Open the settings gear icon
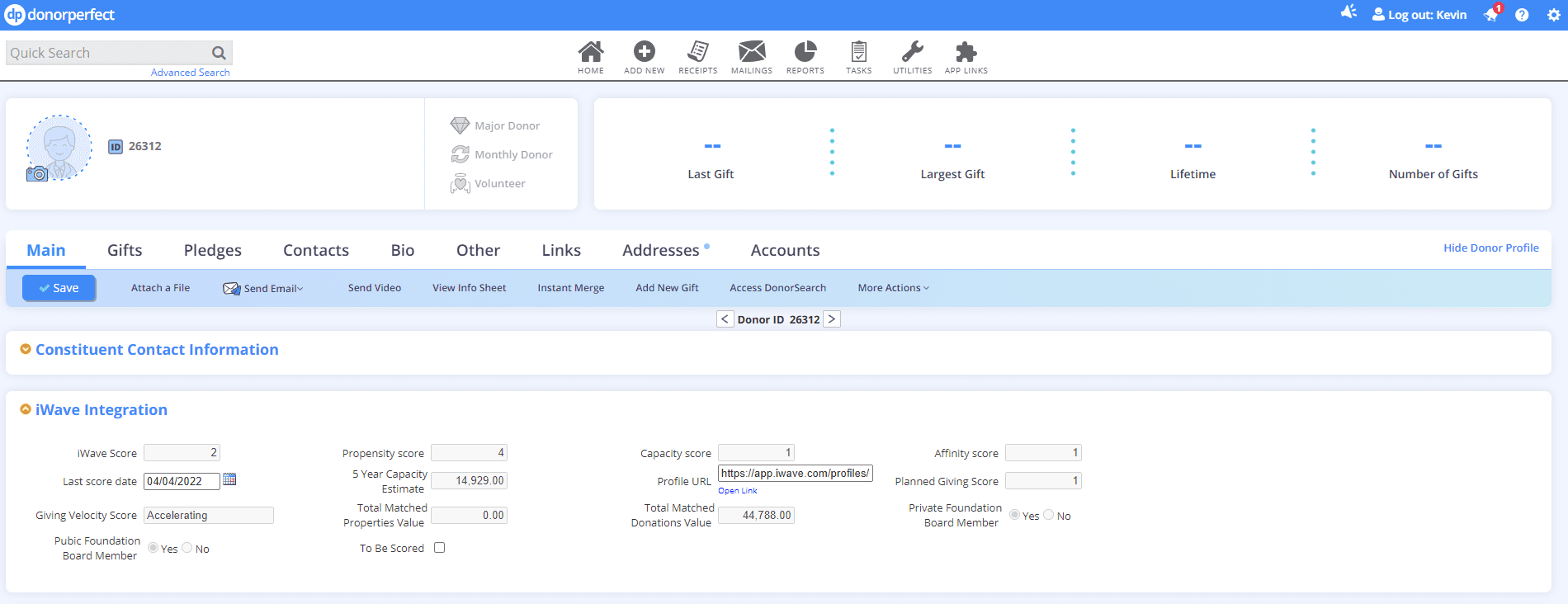This screenshot has width=1568, height=604. coord(1554,15)
